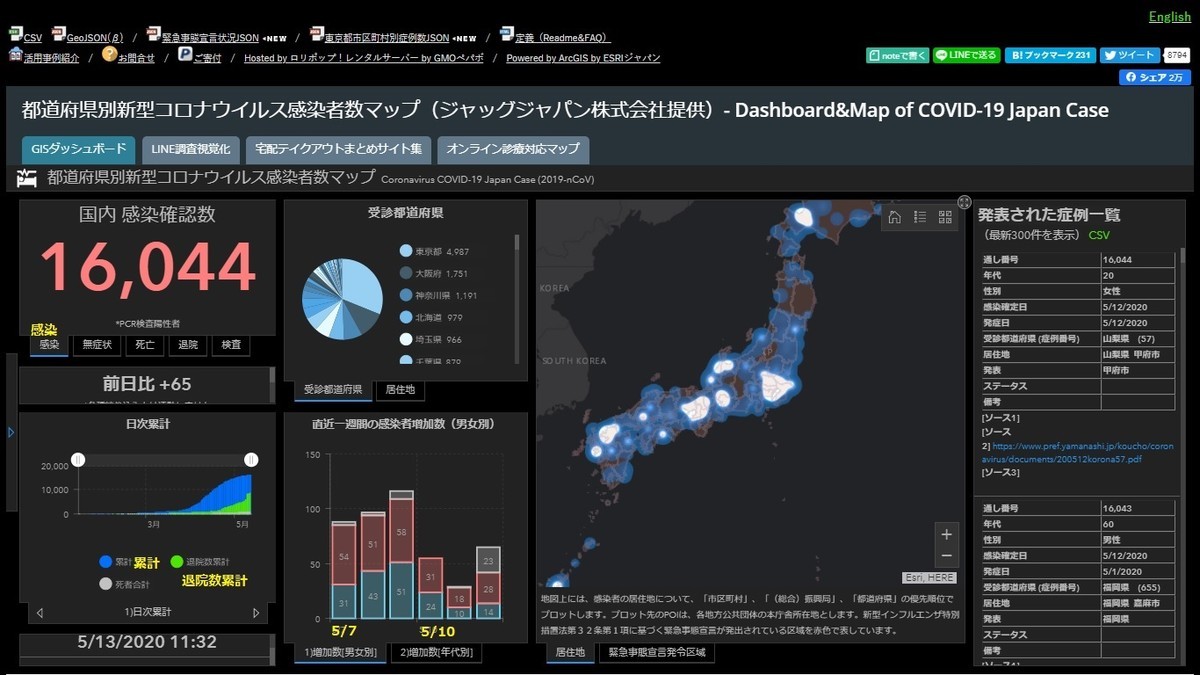The height and width of the screenshot is (675, 1200).
Task: Select 埼玉県 in the pie legend
Action: tap(431, 340)
